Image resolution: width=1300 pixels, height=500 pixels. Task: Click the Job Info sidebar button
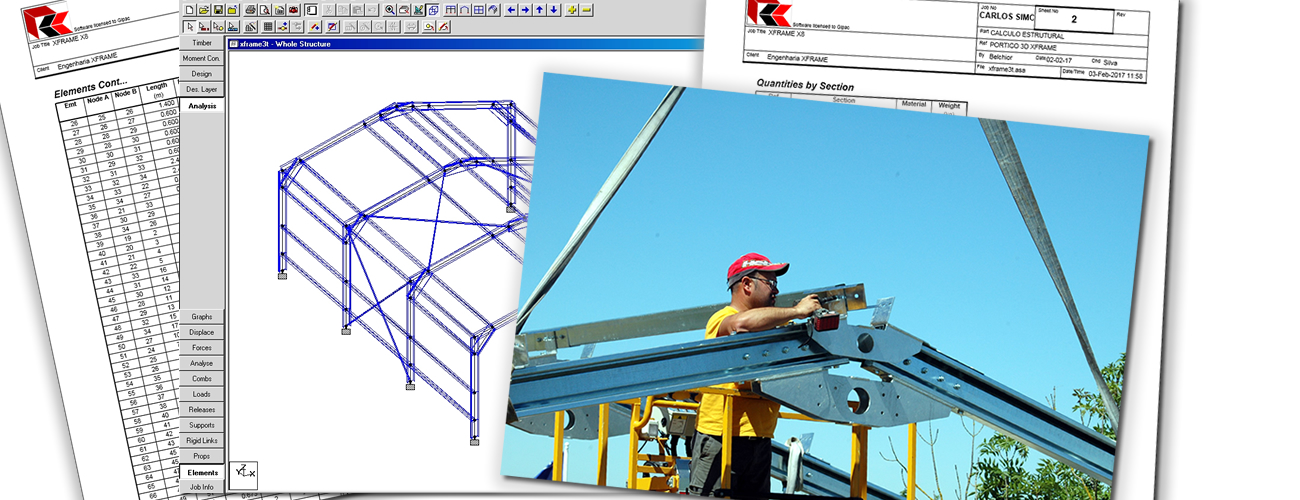(202, 487)
